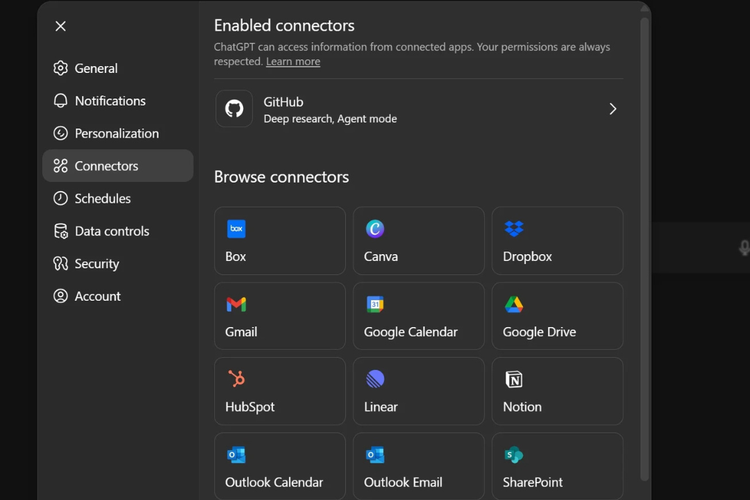Open the GitHub connector name label
Viewport: 750px width, 500px height.
coord(283,102)
